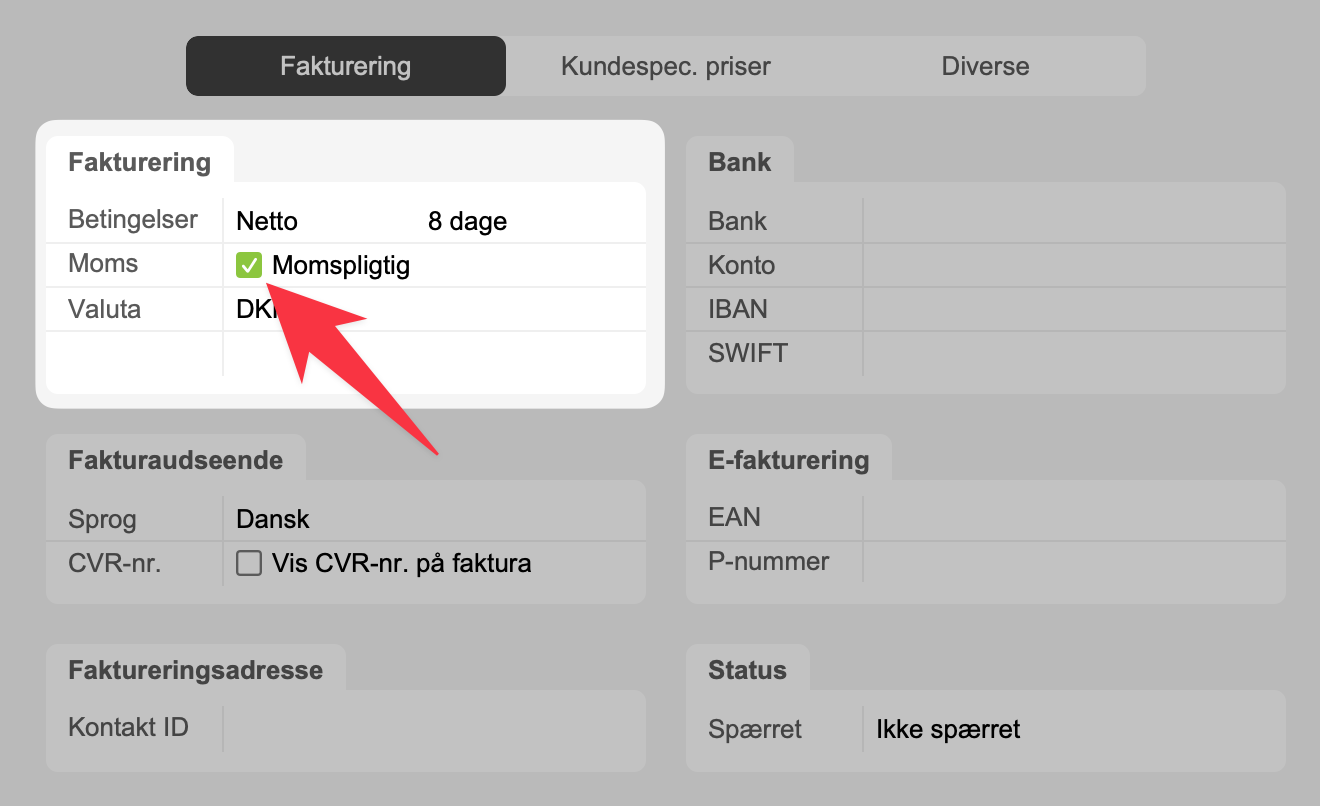Click the E-fakturering section header

click(788, 460)
